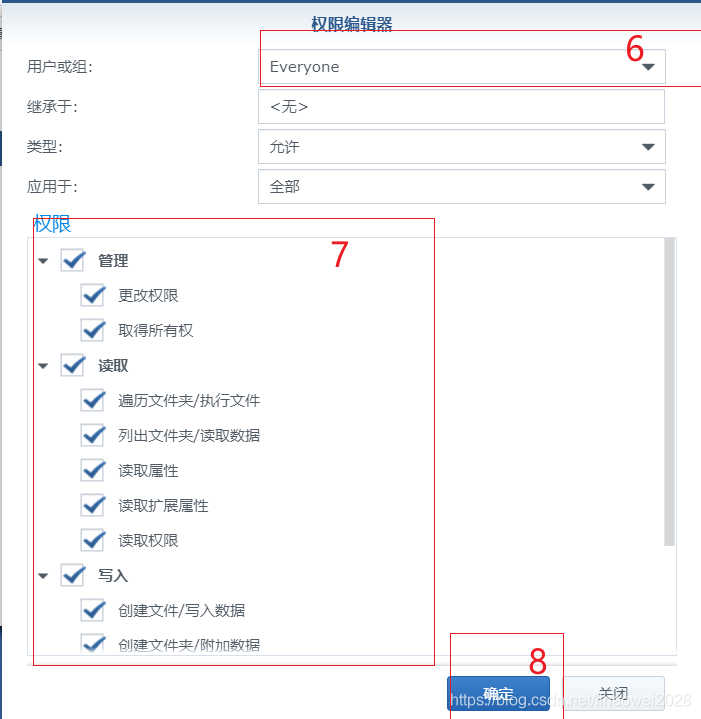Uncheck the 更改权限 checkbox
Viewport: 701px width, 719px height.
coord(93,295)
